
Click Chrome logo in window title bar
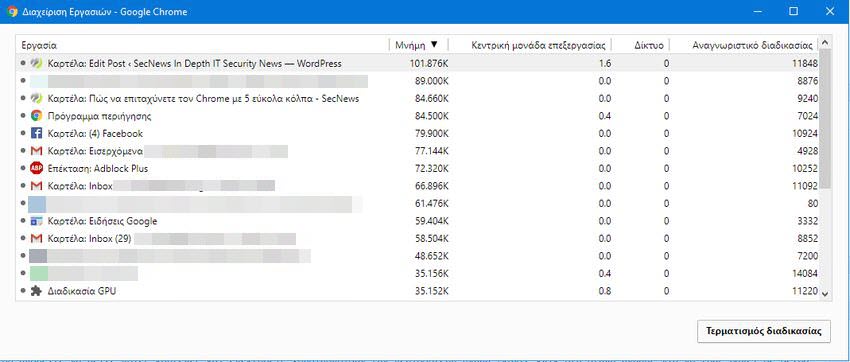(12, 11)
